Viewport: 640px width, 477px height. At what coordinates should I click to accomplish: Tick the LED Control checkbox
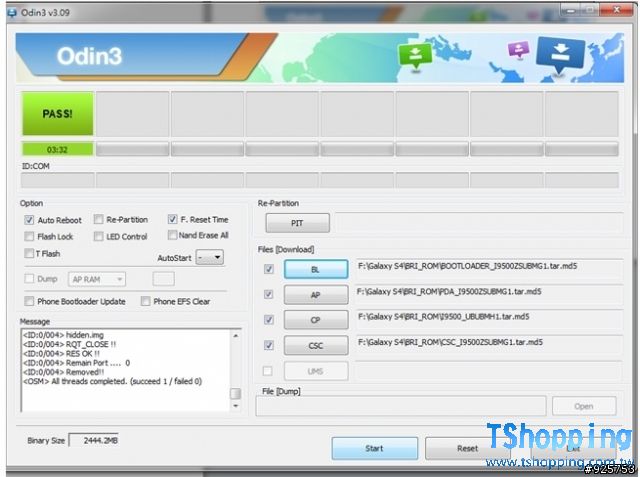click(x=98, y=236)
